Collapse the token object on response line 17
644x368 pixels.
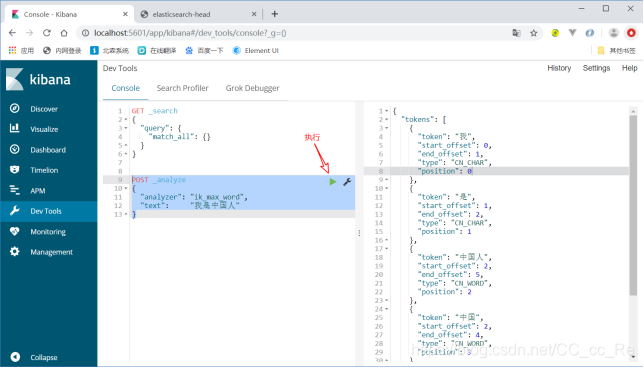386,249
